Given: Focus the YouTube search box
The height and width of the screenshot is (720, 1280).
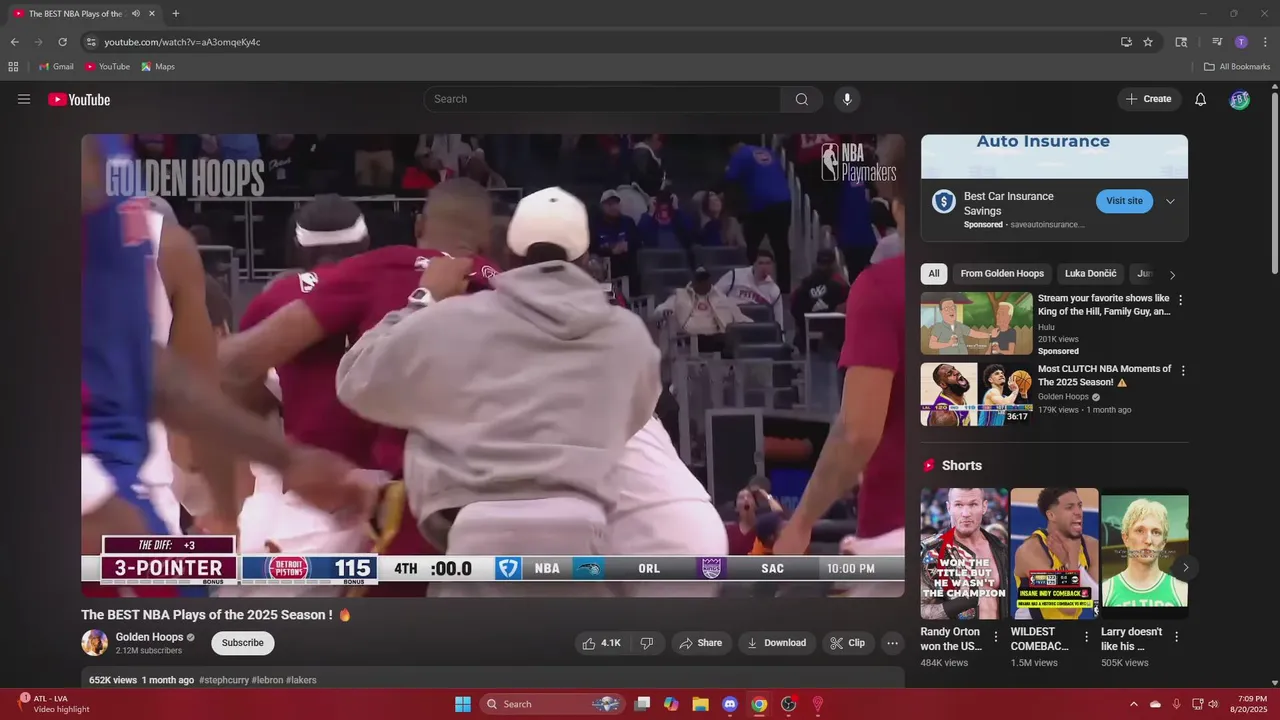Looking at the screenshot, I should [602, 99].
